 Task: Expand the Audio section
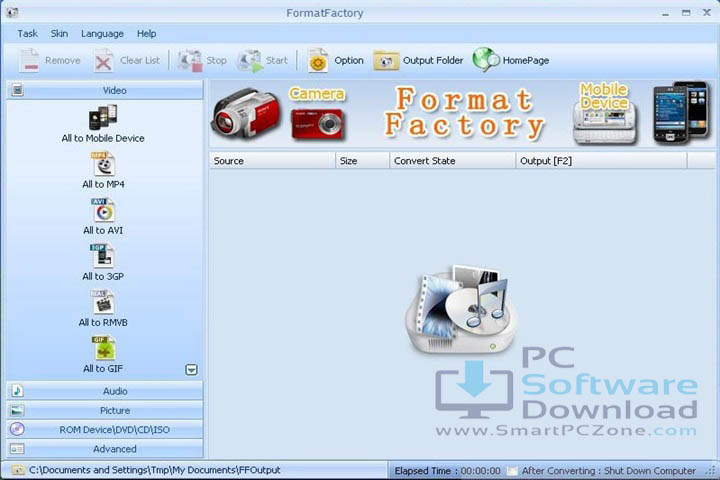click(x=105, y=391)
